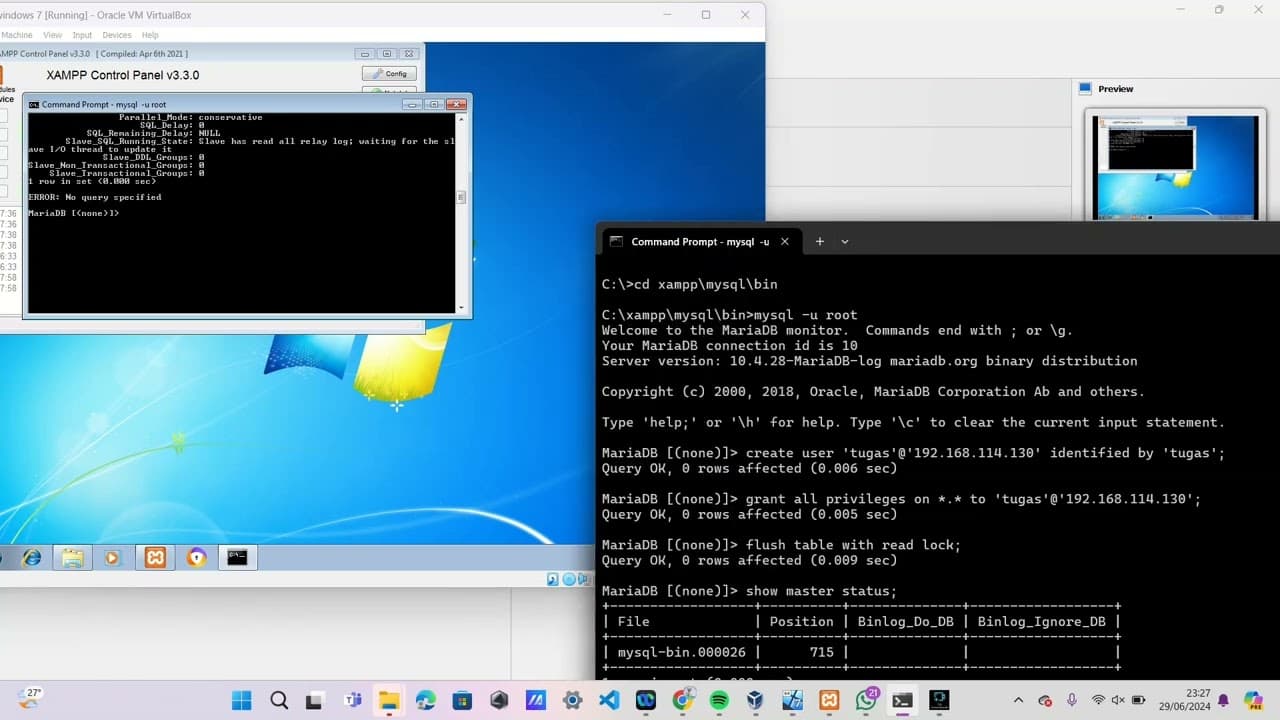Switch to the Terminal app on host taskbar

(903, 700)
